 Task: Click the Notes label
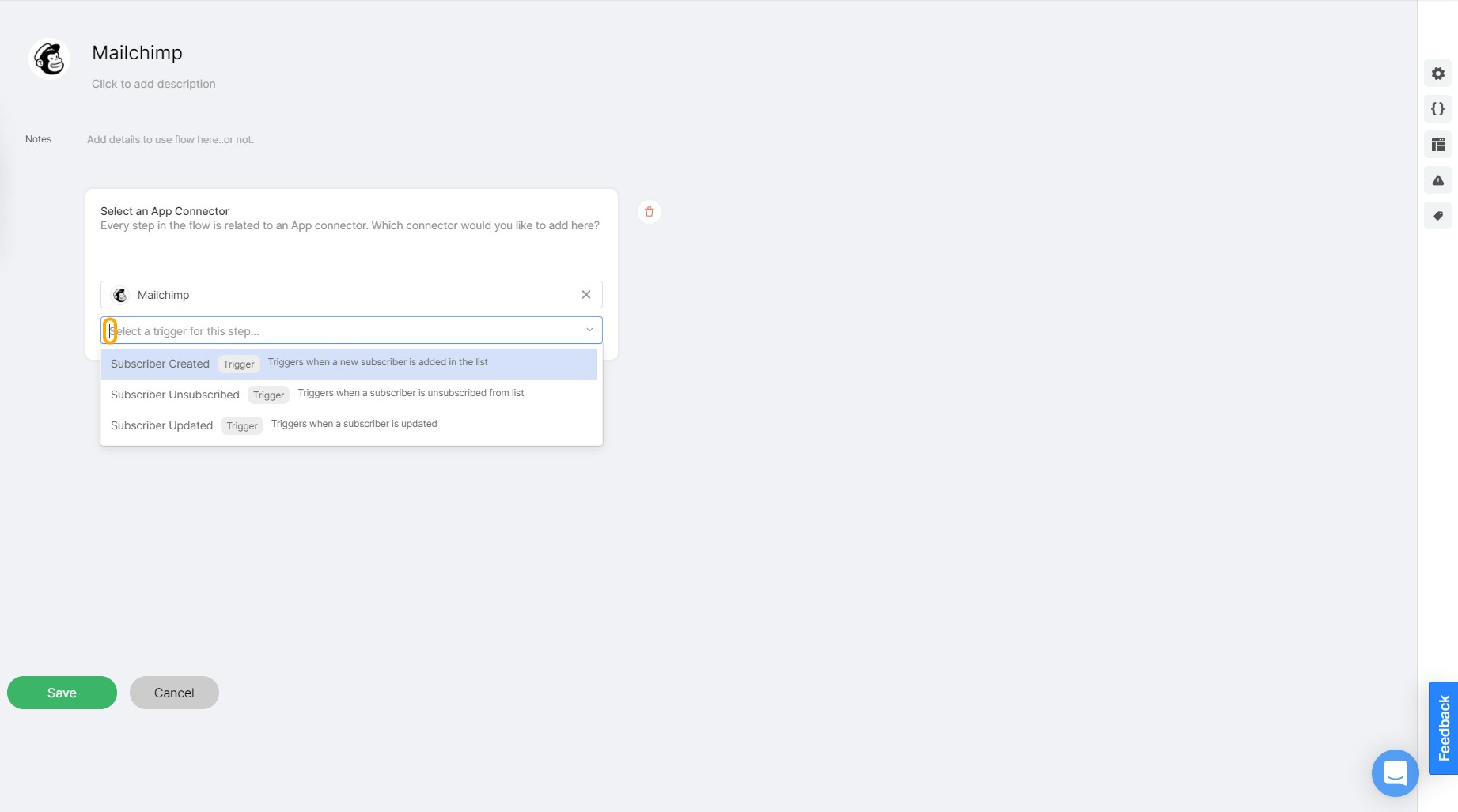click(x=38, y=139)
